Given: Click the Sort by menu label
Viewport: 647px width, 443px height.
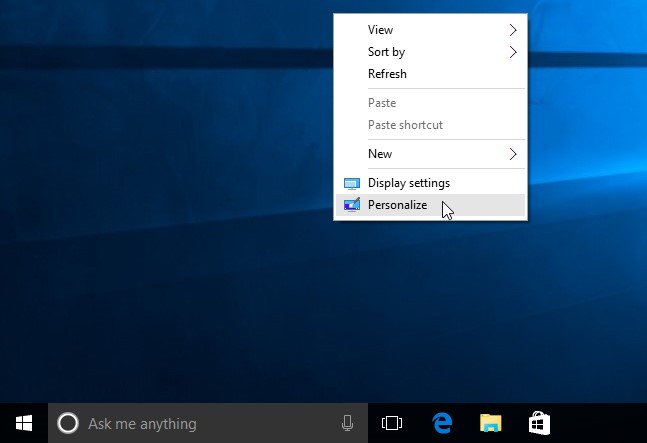Looking at the screenshot, I should pyautogui.click(x=386, y=52).
